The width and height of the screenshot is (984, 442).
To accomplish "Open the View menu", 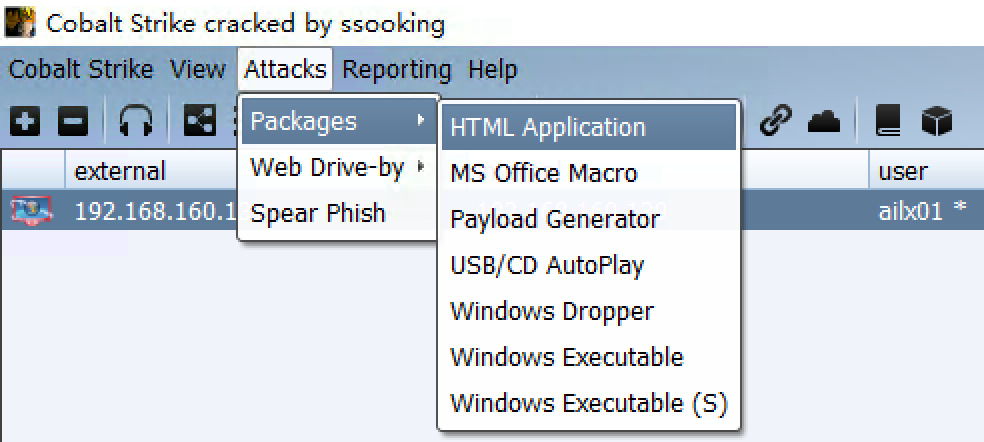I will (197, 70).
